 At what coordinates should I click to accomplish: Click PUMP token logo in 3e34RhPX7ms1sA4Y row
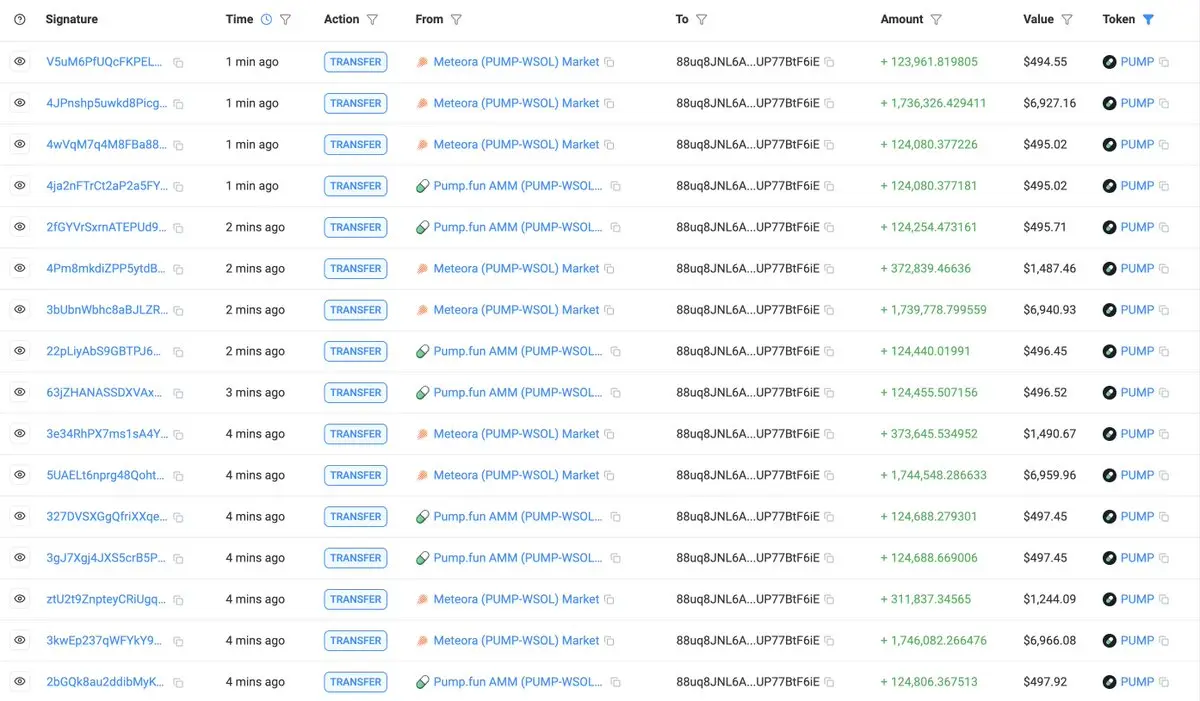click(x=1109, y=434)
